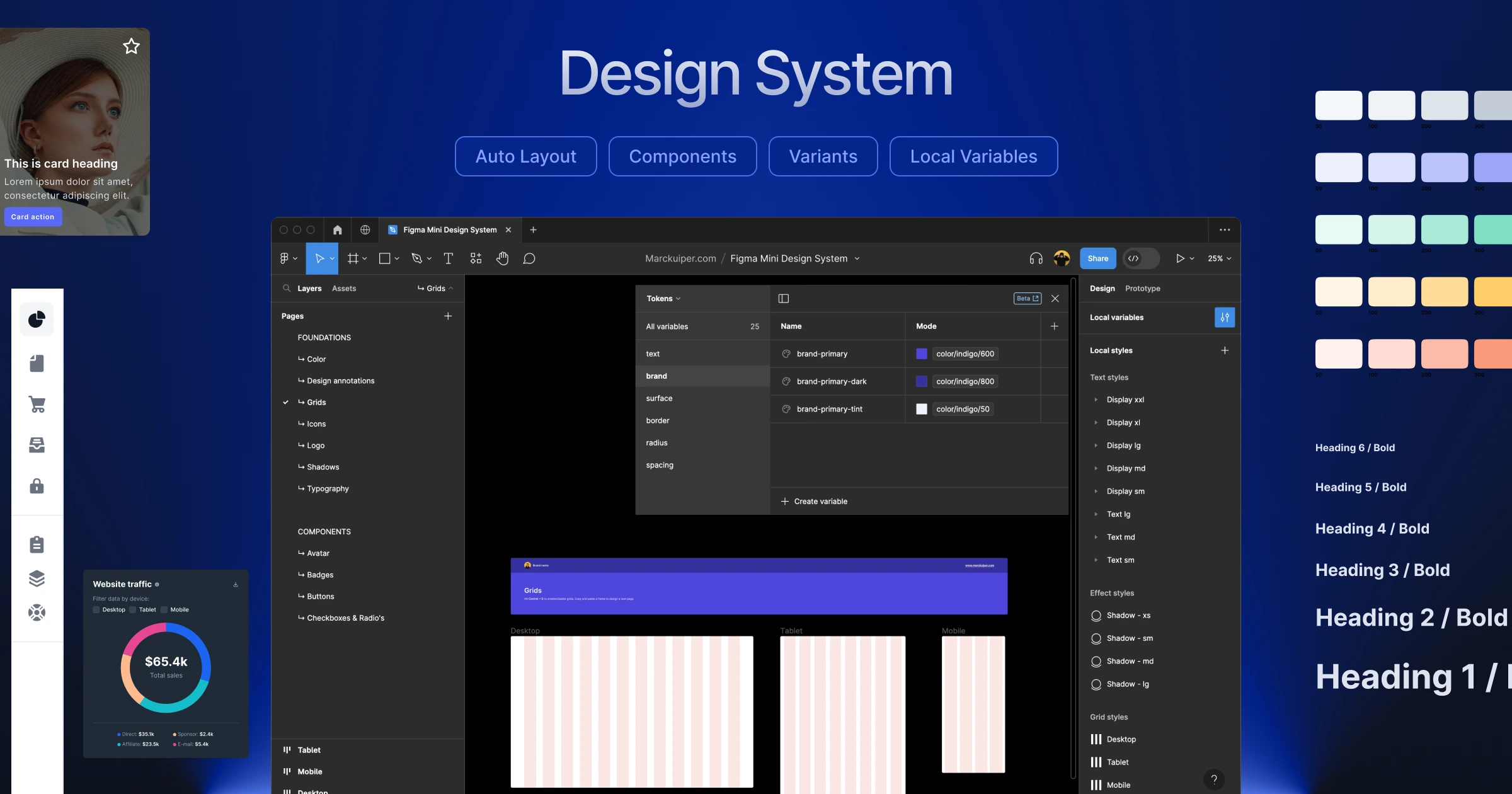Click the pie chart sidebar icon
Image resolution: width=1512 pixels, height=794 pixels.
click(37, 319)
